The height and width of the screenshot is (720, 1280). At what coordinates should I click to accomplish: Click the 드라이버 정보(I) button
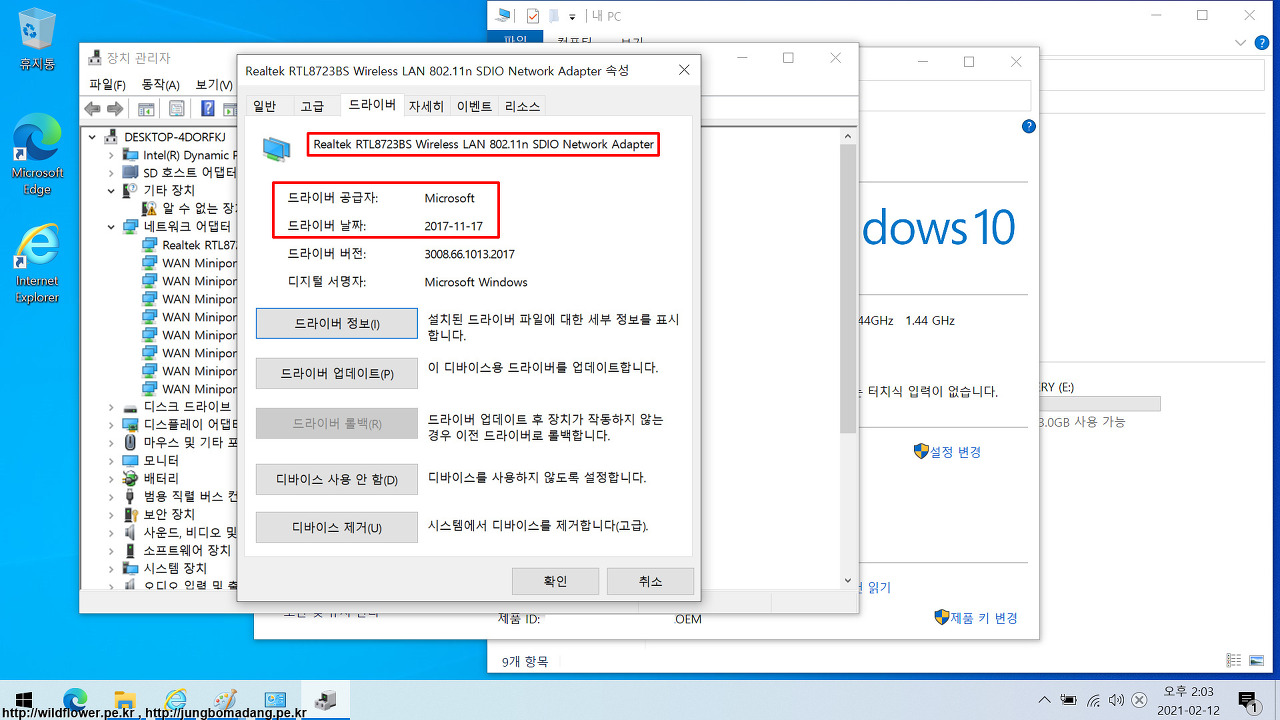337,324
